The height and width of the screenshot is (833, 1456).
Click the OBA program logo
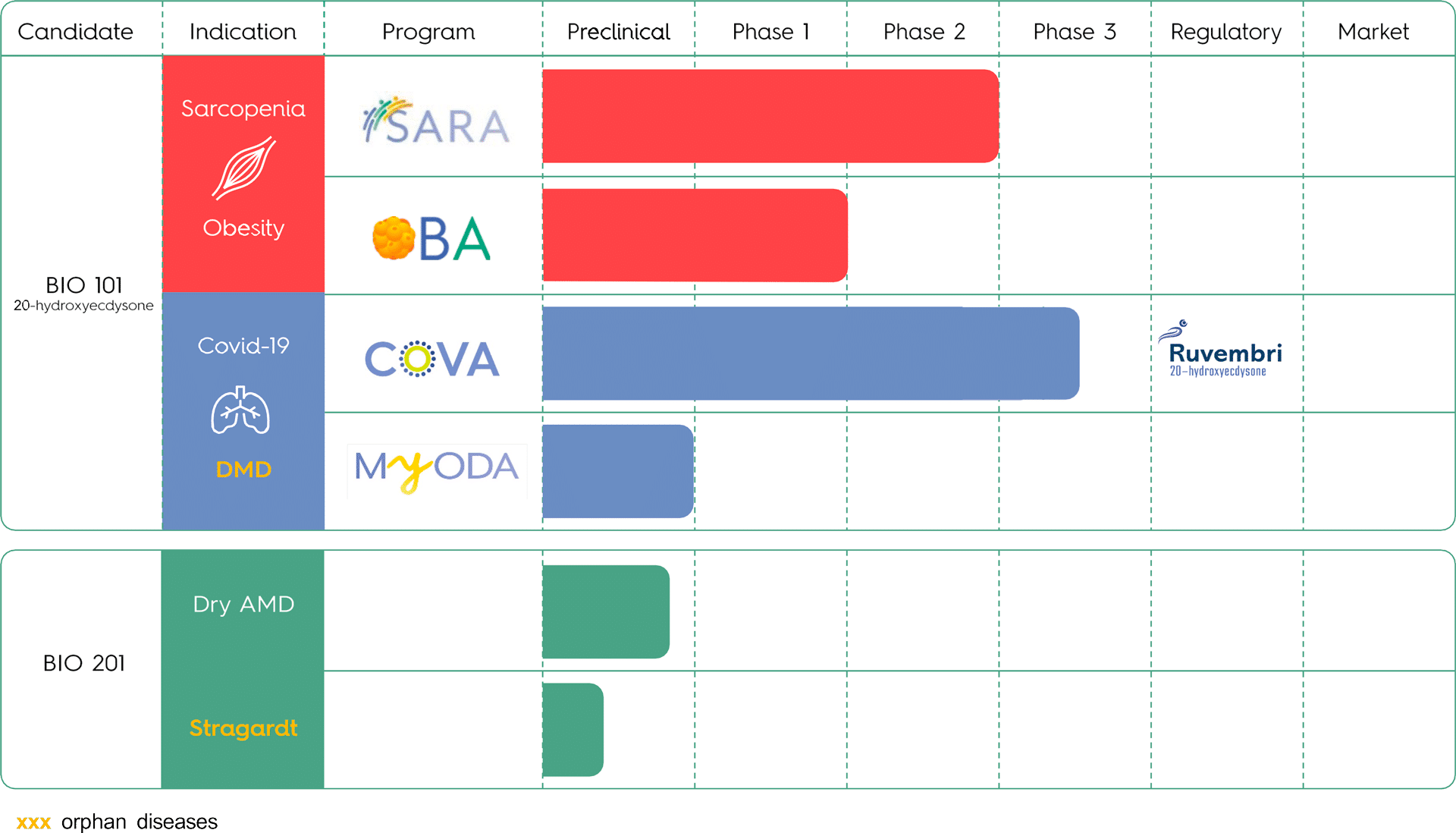tap(431, 238)
